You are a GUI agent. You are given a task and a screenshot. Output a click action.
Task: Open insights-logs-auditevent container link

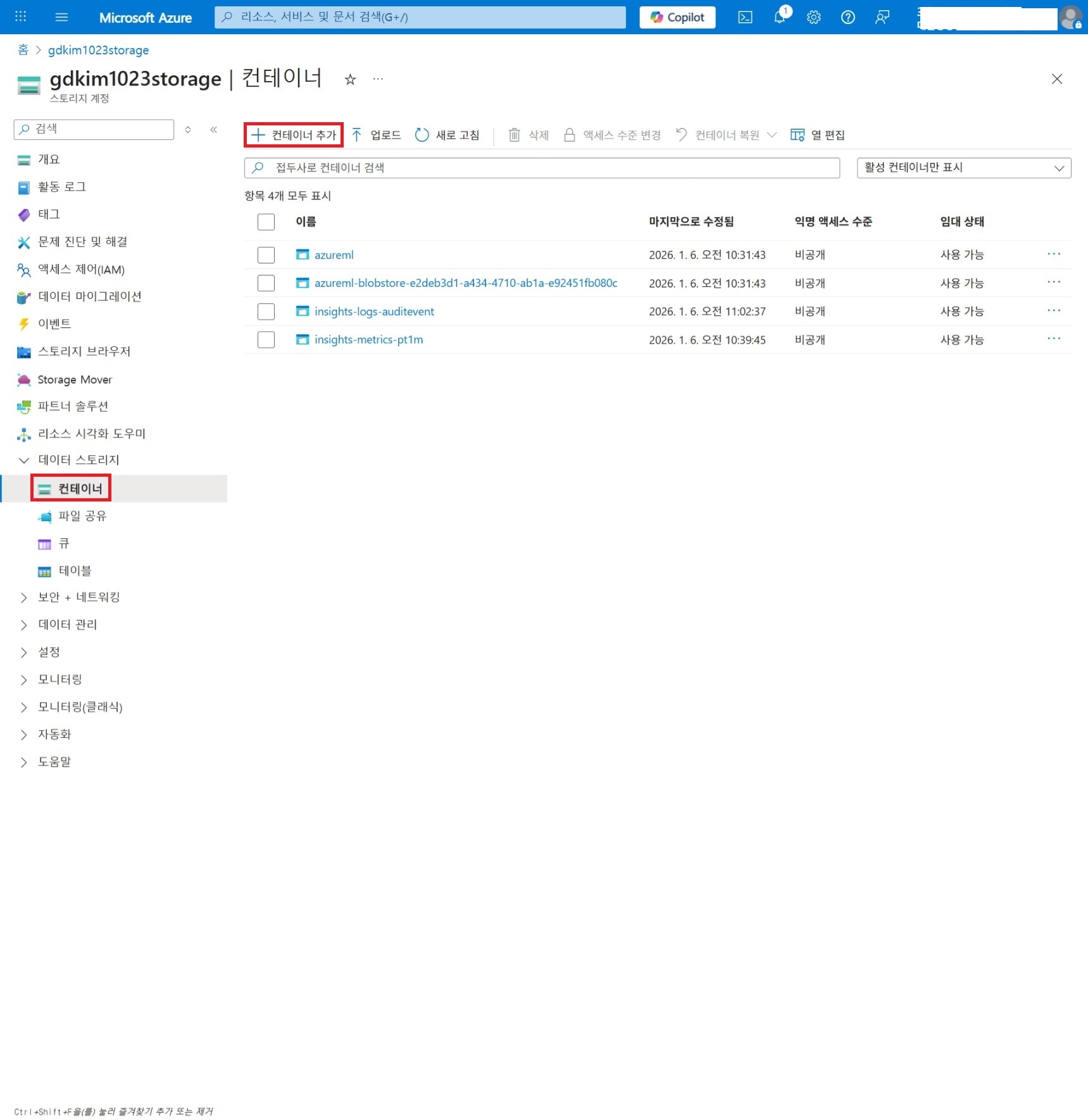pyautogui.click(x=374, y=311)
